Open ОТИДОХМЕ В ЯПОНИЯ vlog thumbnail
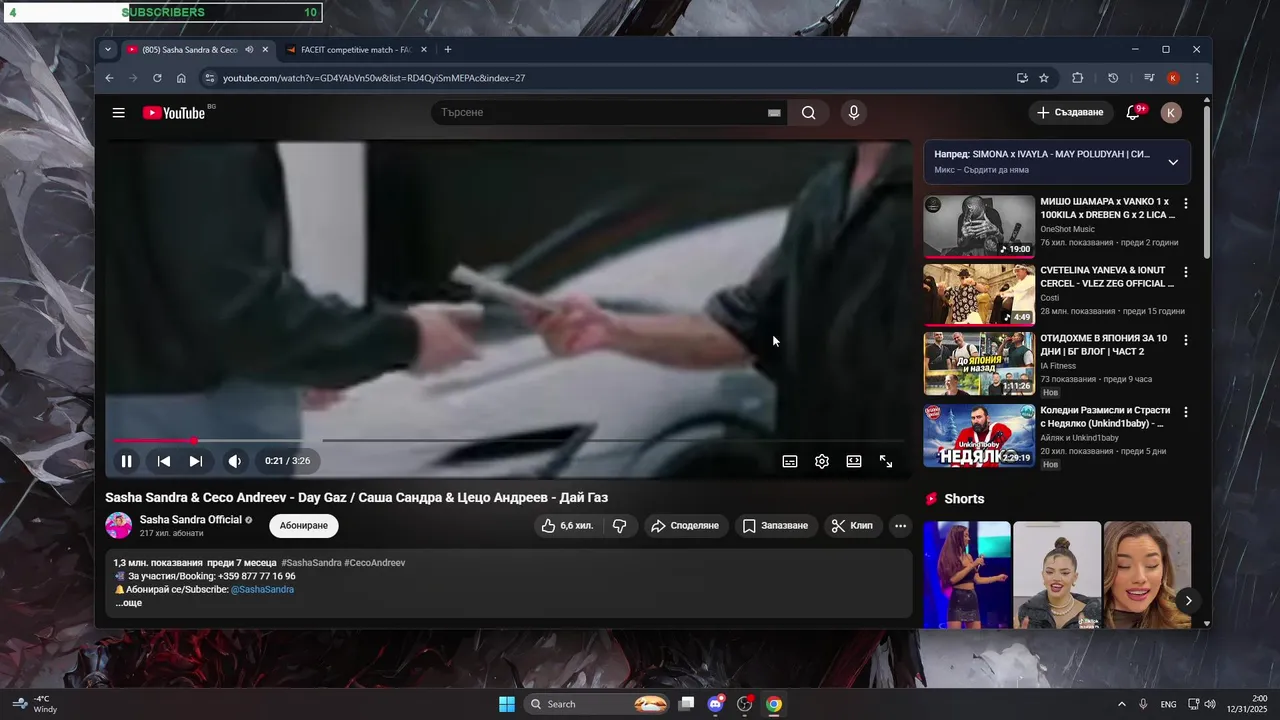 (x=979, y=364)
